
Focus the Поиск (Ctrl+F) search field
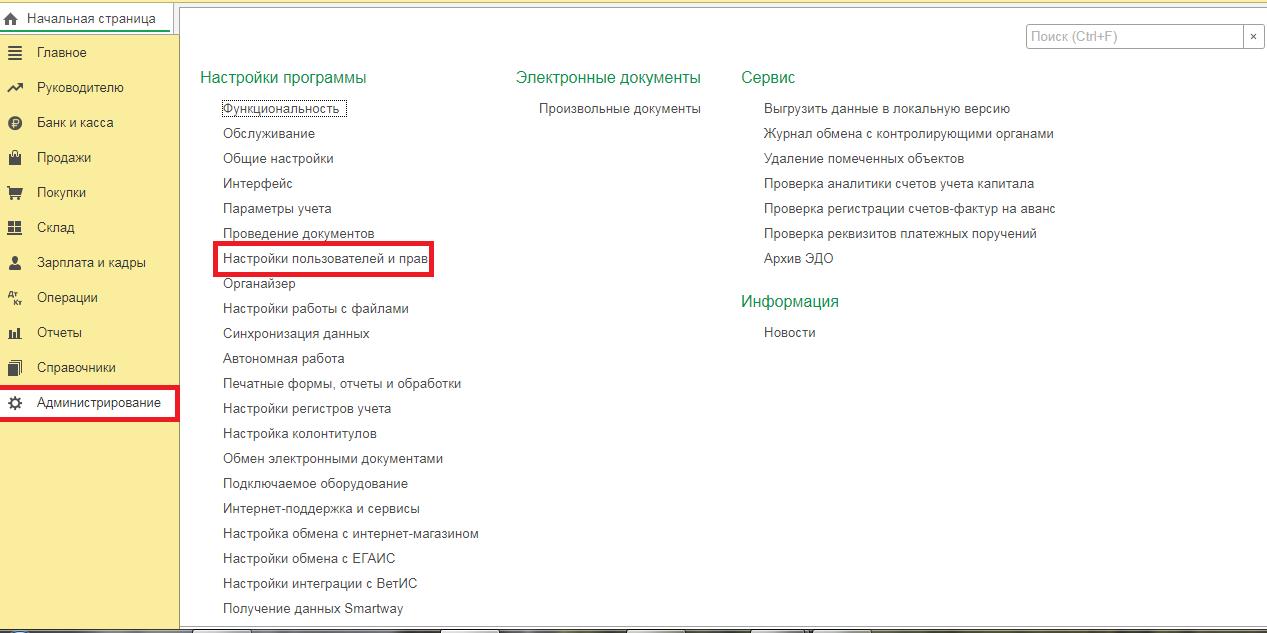pyautogui.click(x=1134, y=36)
